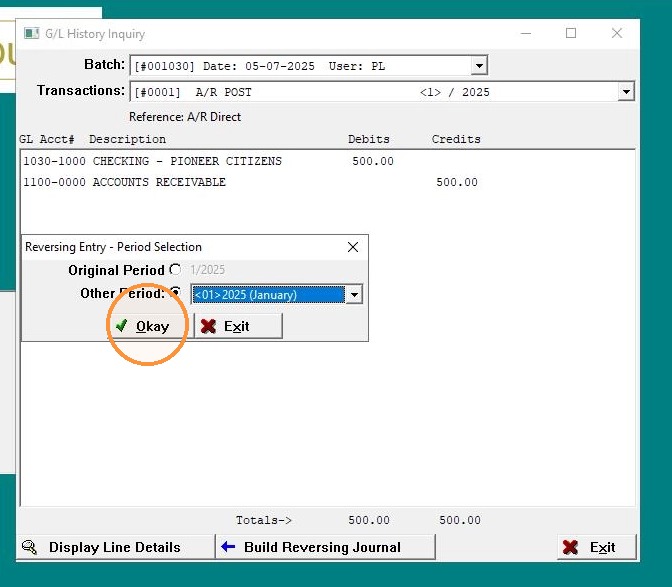Viewport: 672px width, 587px height.
Task: Click the Totals-> label
Action: pos(264,520)
